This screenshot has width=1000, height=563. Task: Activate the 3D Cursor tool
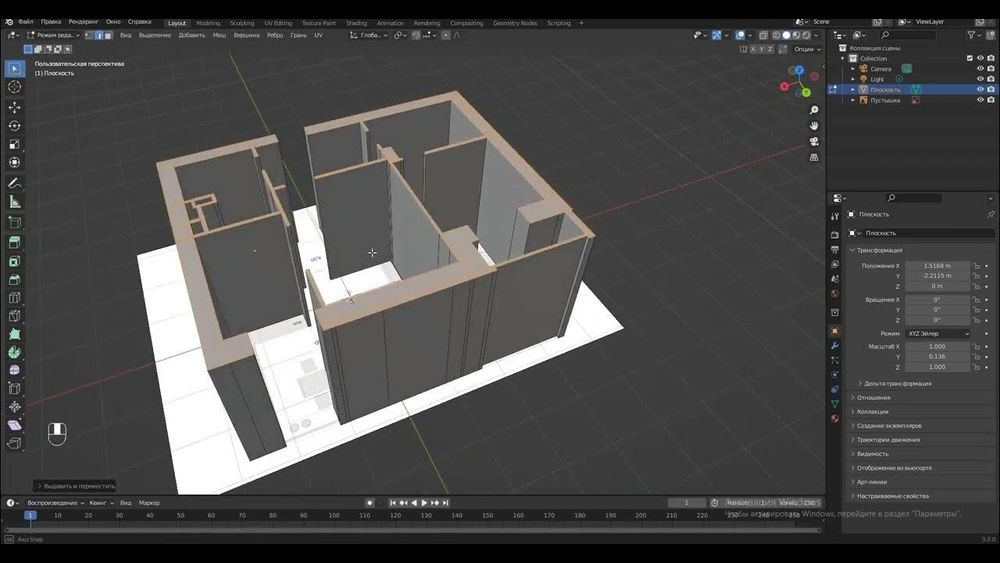15,87
